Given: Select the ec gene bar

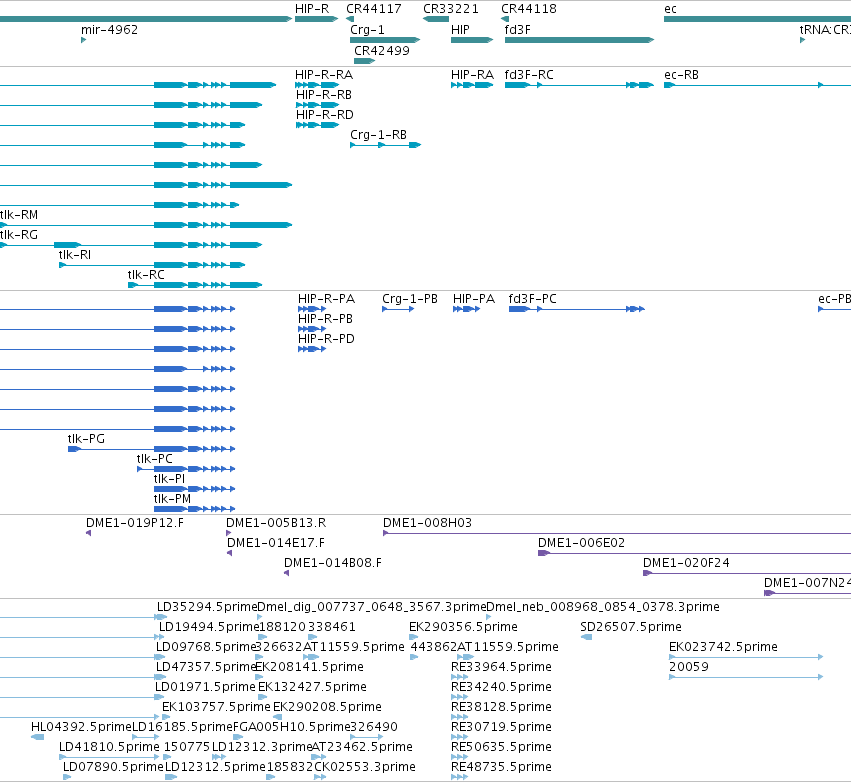Looking at the screenshot, I should click(757, 19).
